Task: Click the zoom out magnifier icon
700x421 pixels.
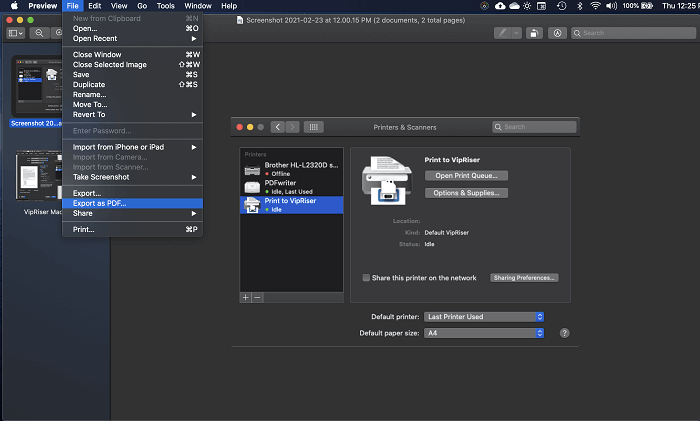Action: [x=40, y=33]
